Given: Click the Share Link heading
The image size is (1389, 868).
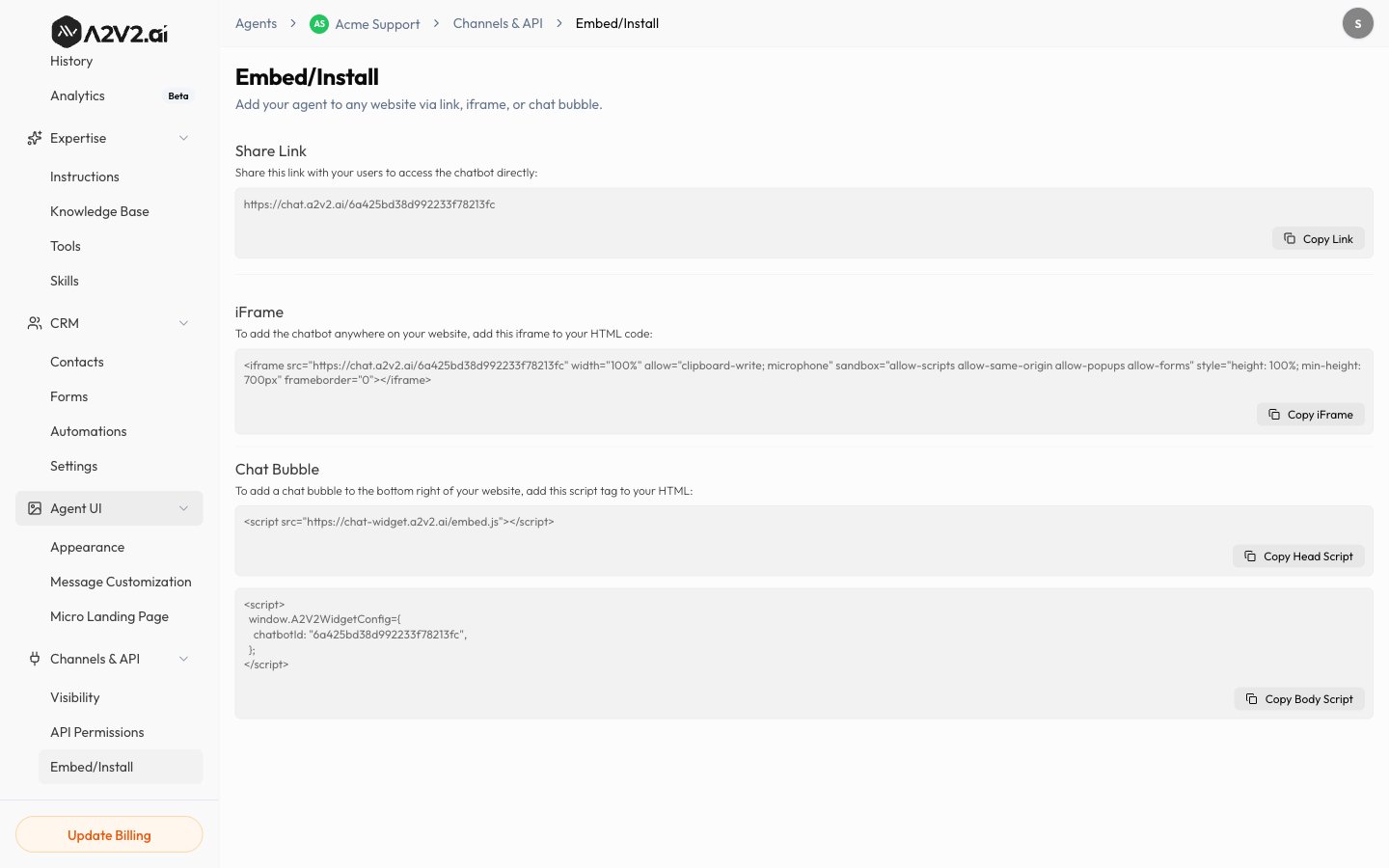Looking at the screenshot, I should point(271,151).
